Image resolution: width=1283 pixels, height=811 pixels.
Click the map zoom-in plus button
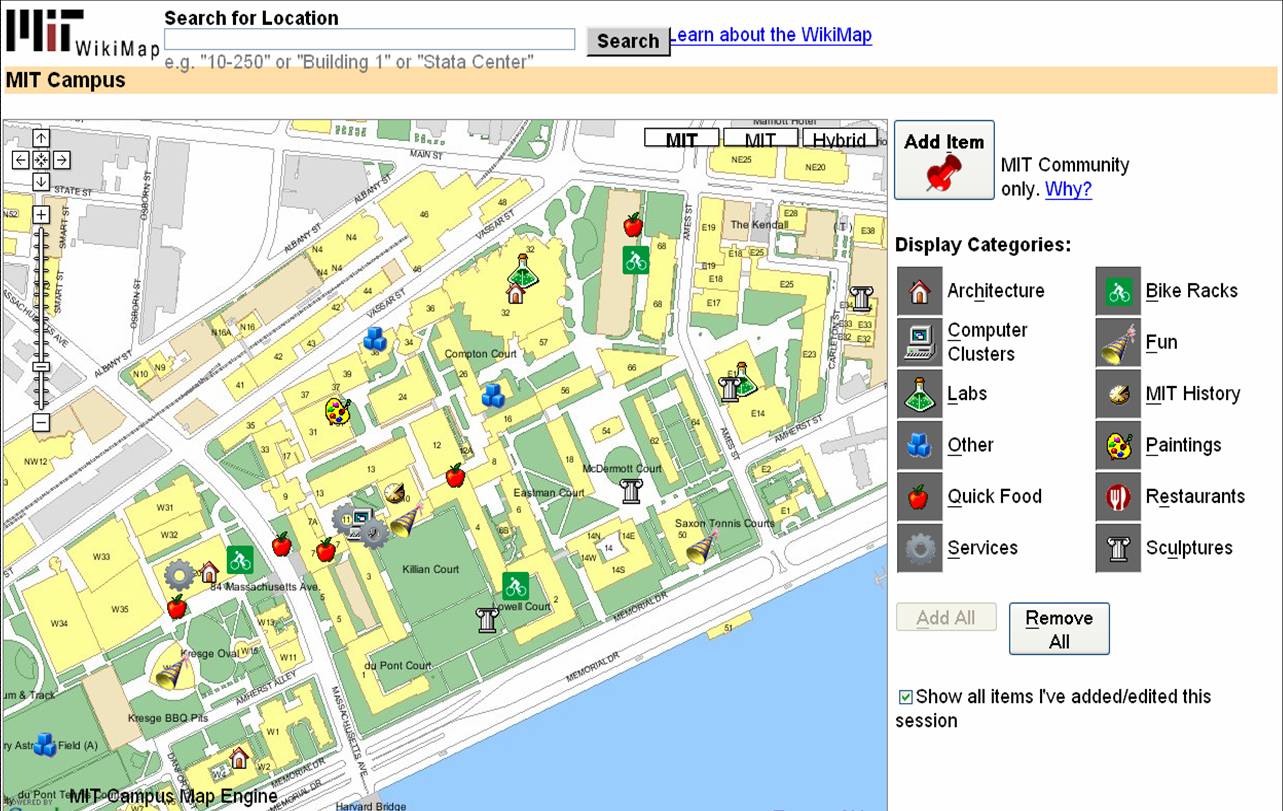41,214
